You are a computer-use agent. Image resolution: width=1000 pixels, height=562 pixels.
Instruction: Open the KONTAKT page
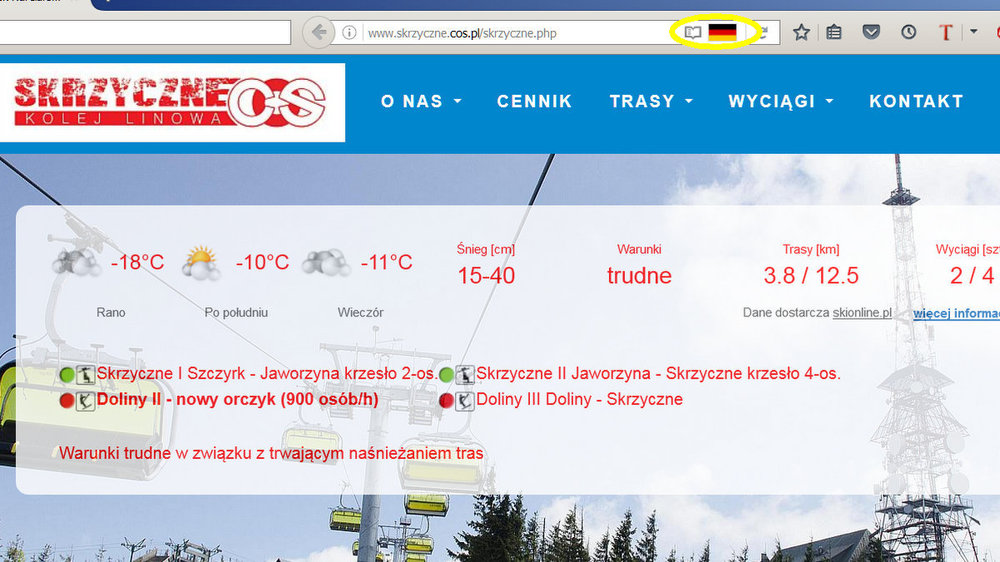click(916, 101)
